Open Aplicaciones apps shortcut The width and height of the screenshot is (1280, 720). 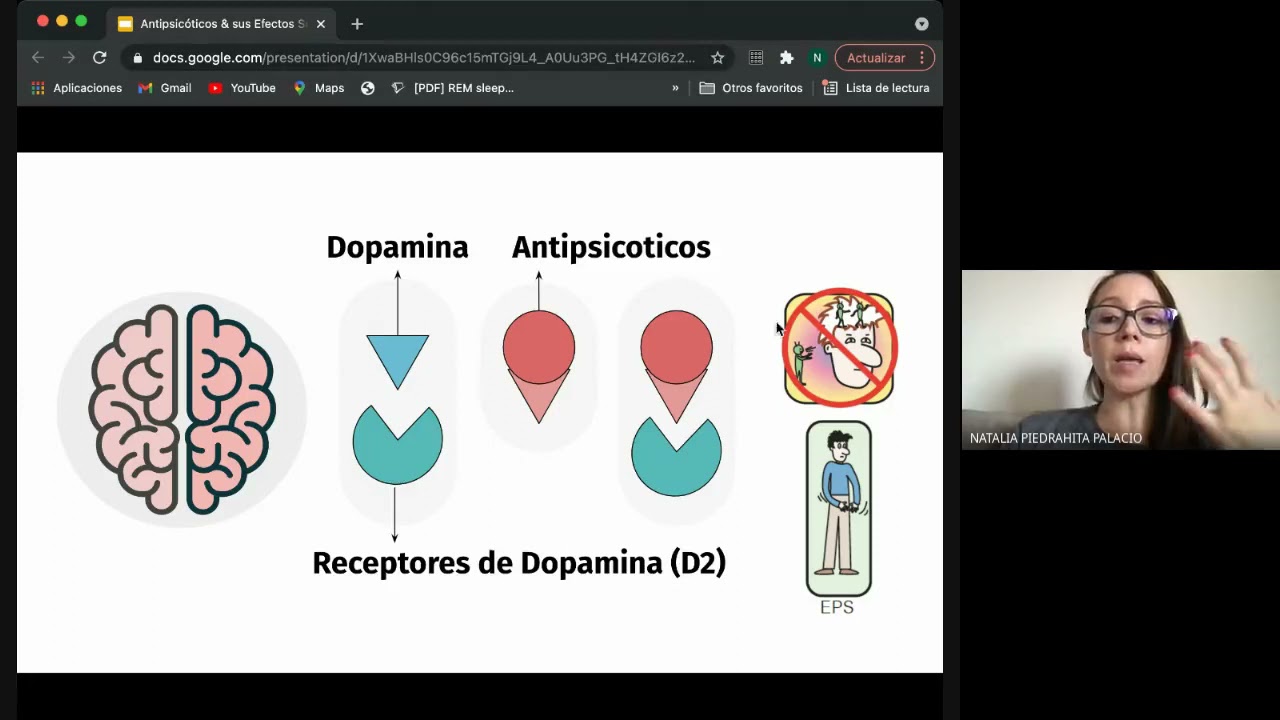76,88
